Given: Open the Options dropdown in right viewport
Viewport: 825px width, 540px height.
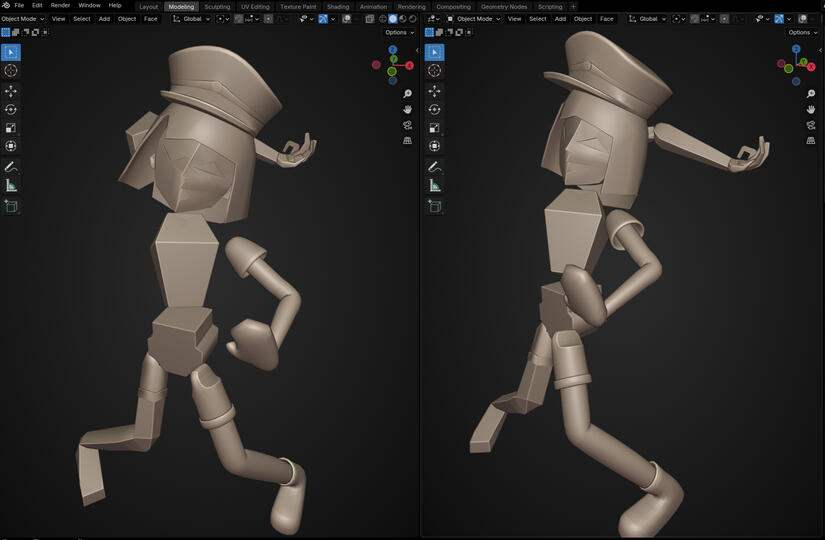Looking at the screenshot, I should point(802,32).
